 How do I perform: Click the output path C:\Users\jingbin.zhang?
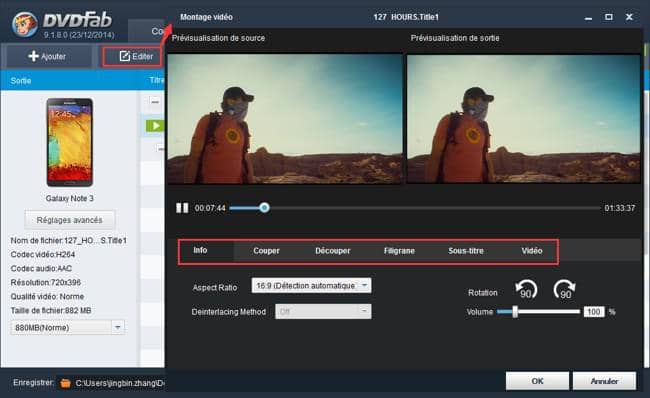coord(120,383)
